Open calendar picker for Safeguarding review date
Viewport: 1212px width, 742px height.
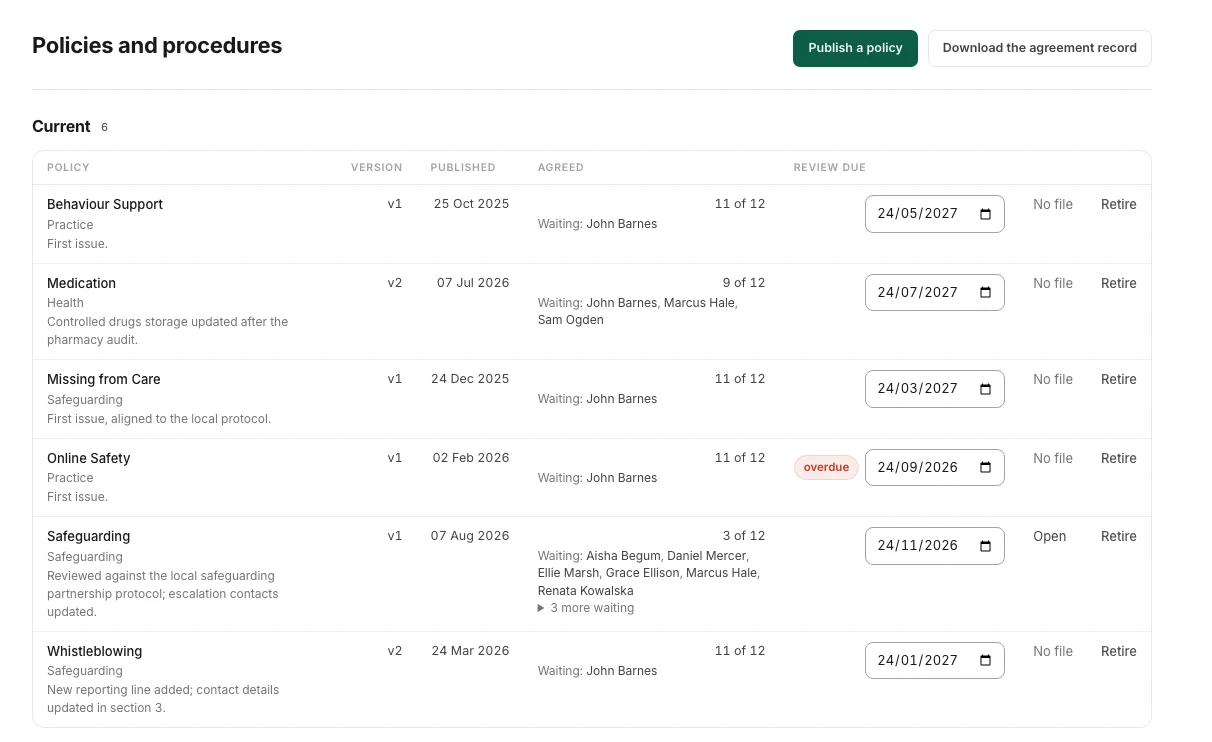[x=985, y=546]
